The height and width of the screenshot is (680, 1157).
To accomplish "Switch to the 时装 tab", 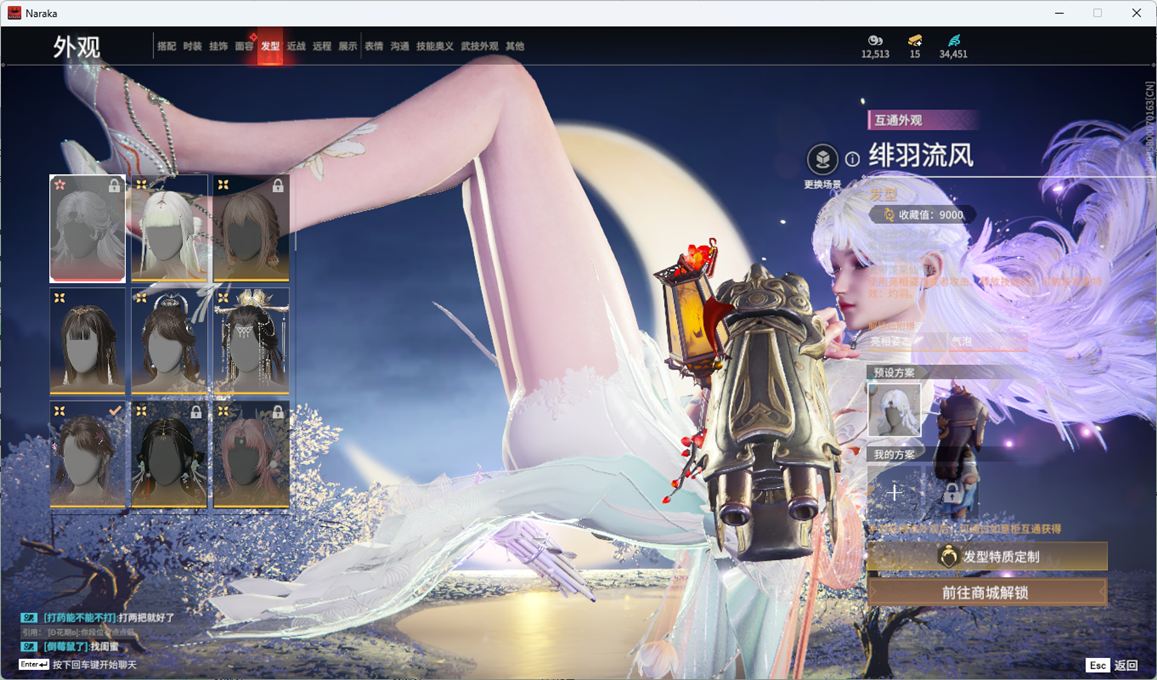I will (192, 46).
